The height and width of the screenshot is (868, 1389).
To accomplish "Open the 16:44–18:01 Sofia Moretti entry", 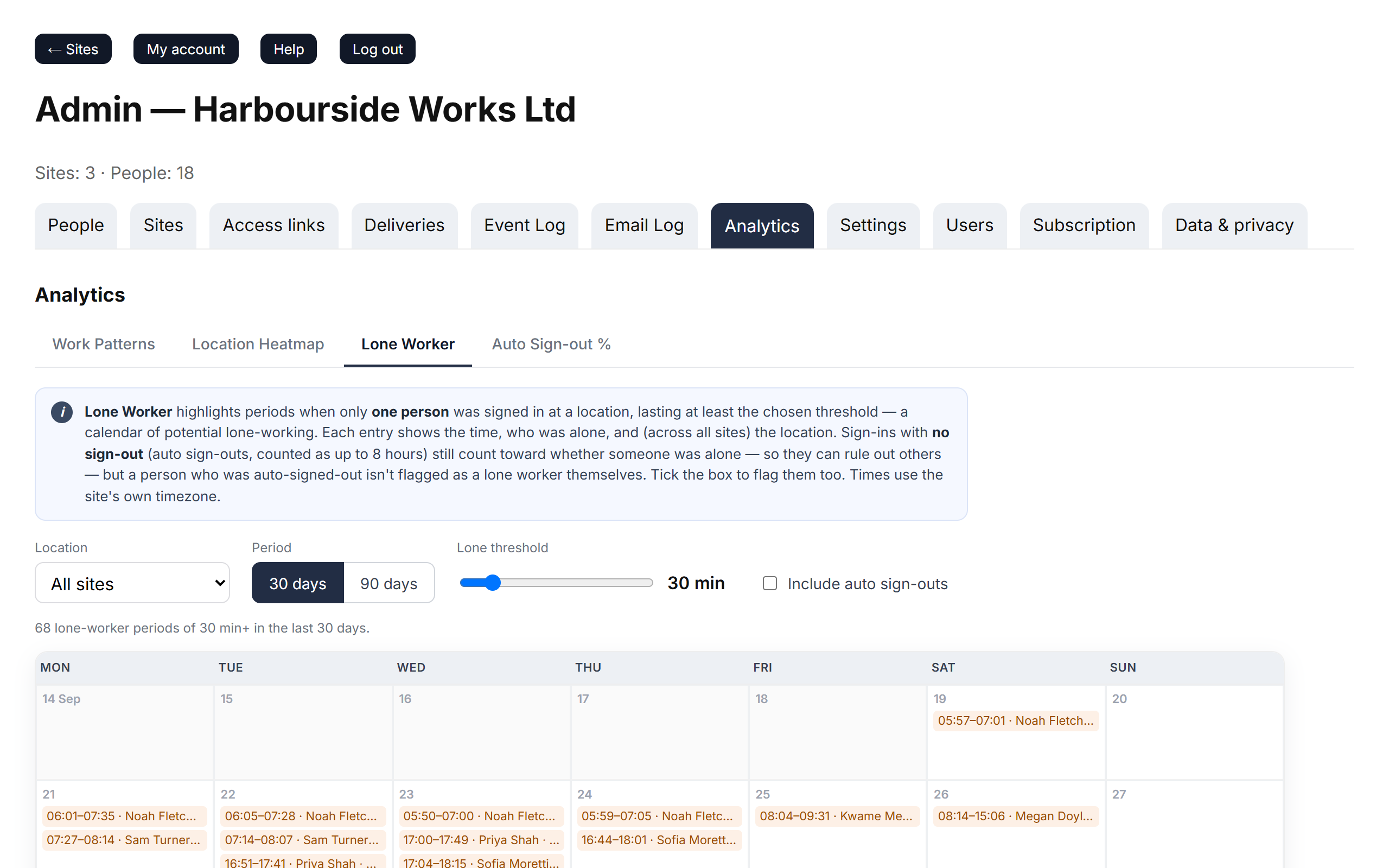I will point(659,840).
